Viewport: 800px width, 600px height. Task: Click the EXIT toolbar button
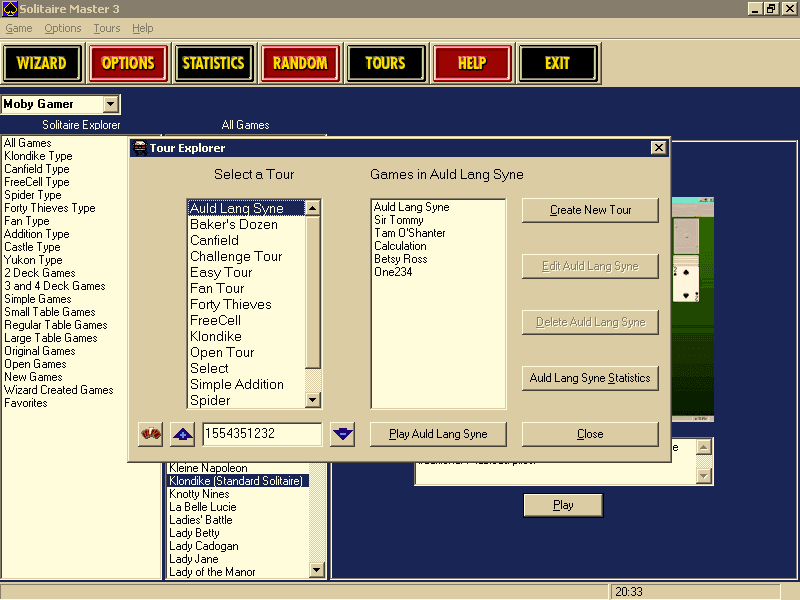coord(558,63)
